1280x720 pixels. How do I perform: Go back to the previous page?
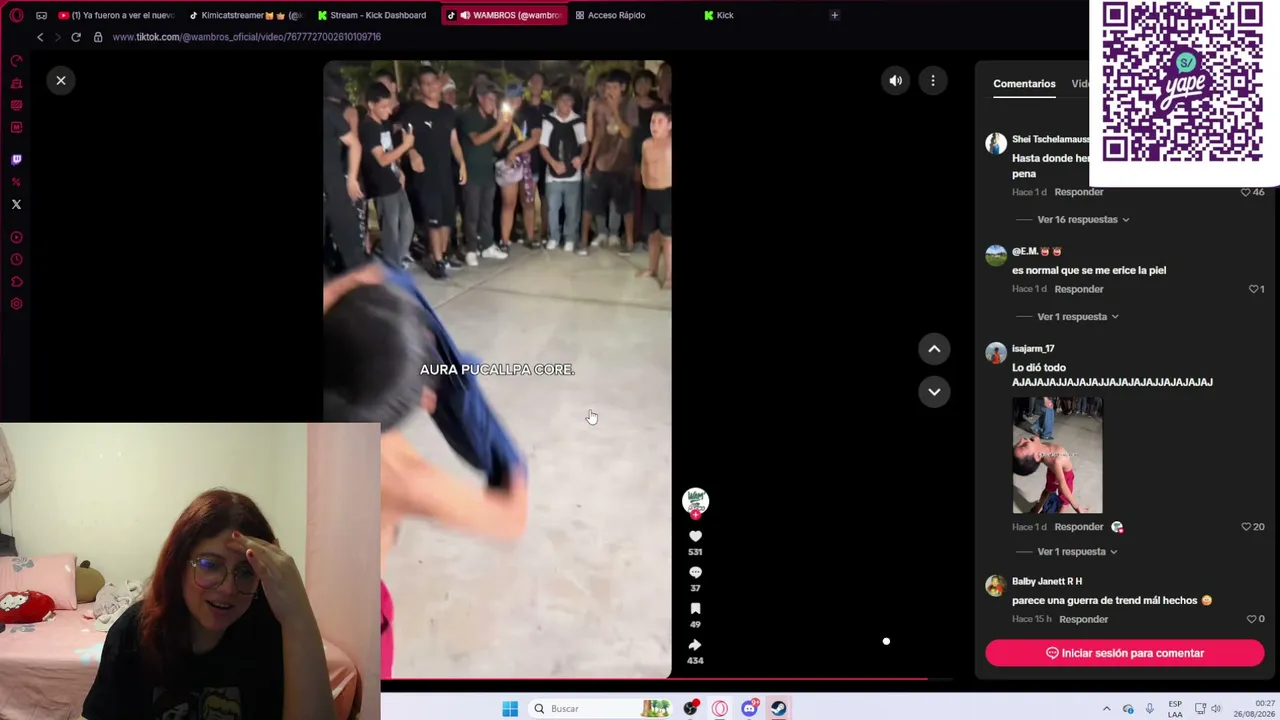click(x=40, y=37)
